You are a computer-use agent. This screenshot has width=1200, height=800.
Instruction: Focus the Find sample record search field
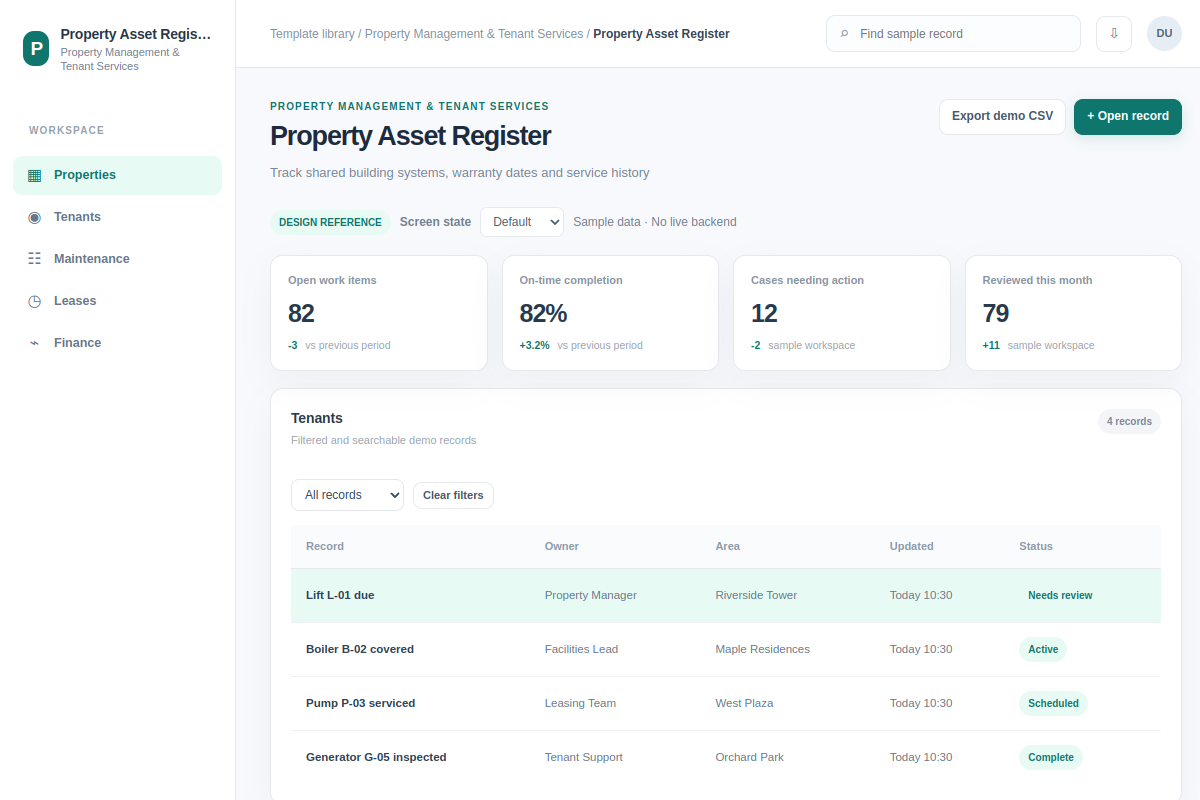(953, 33)
